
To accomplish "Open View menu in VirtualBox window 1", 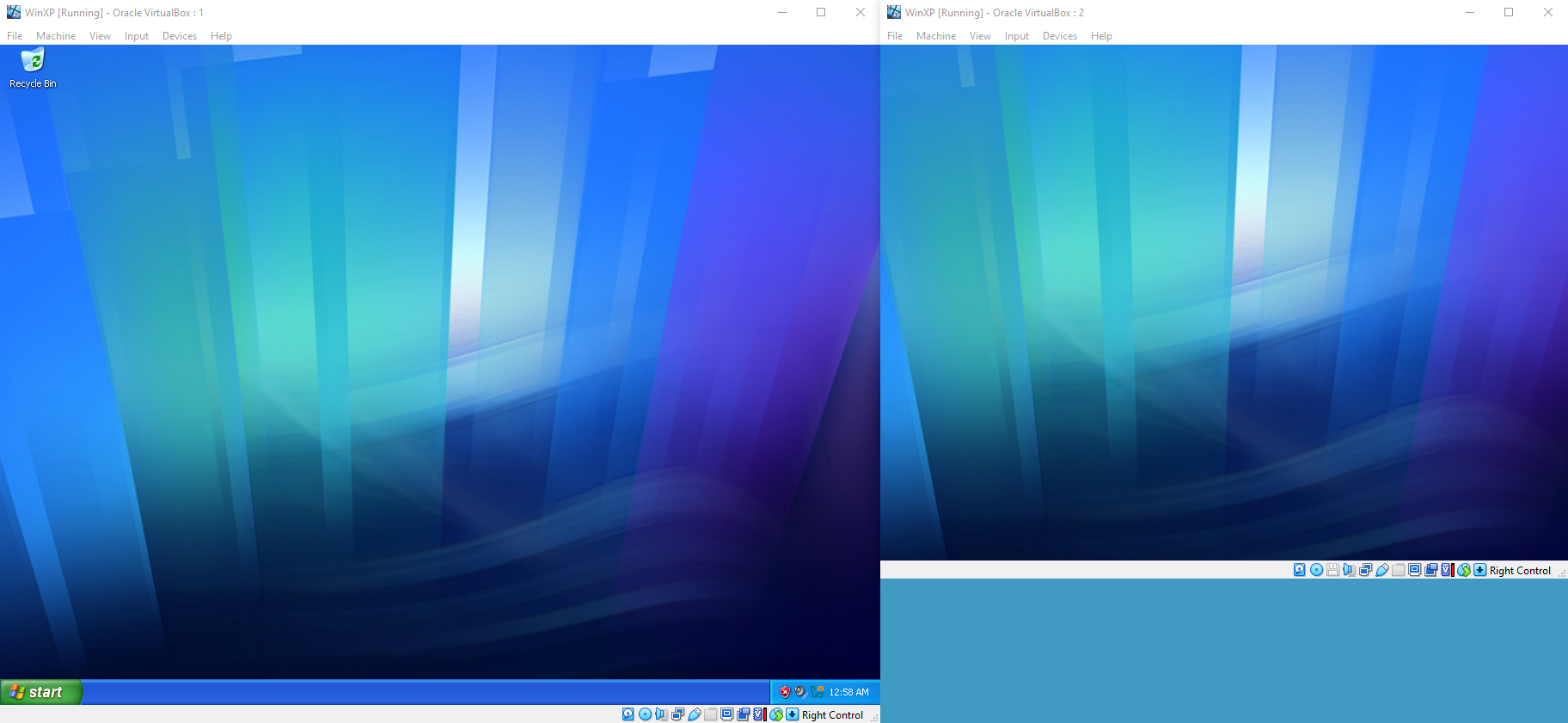I will click(100, 36).
